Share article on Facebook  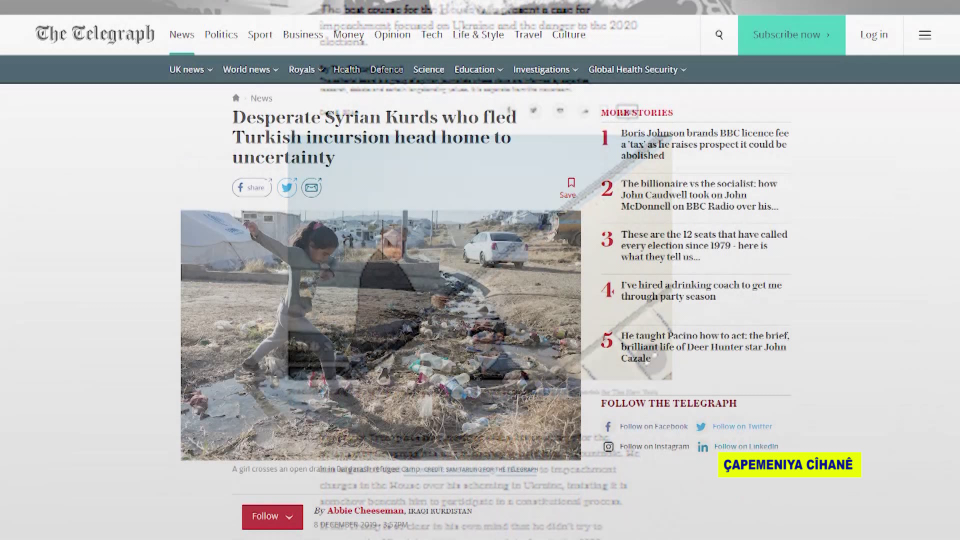(252, 187)
